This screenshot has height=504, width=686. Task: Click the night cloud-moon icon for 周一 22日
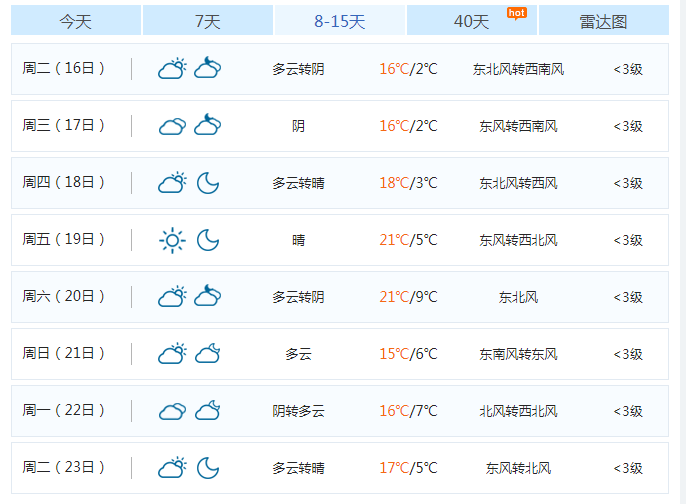point(208,410)
